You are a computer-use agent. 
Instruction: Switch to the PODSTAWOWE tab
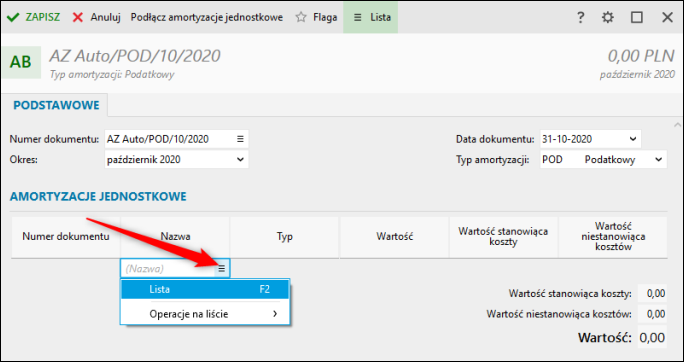tap(56, 106)
